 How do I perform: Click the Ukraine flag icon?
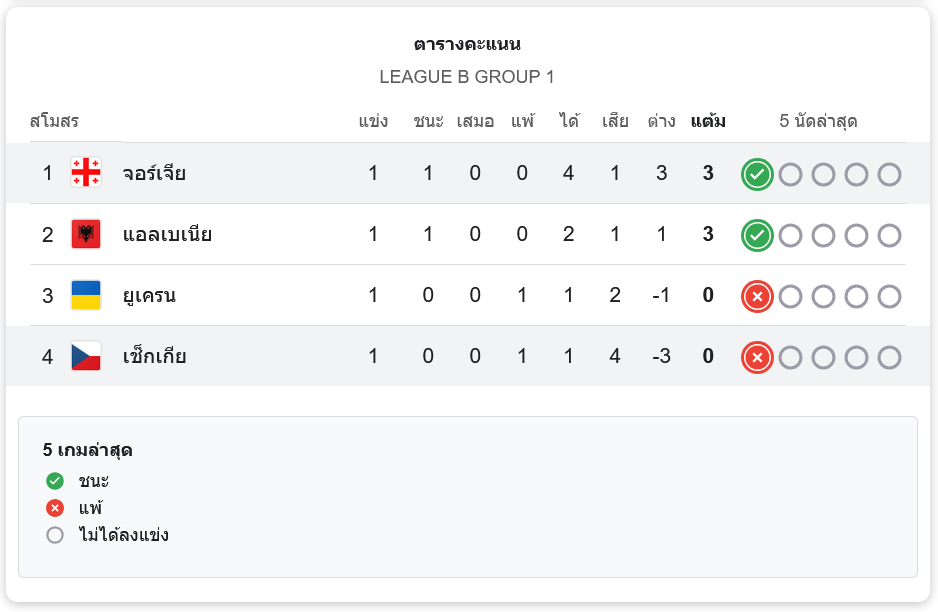coord(86,295)
